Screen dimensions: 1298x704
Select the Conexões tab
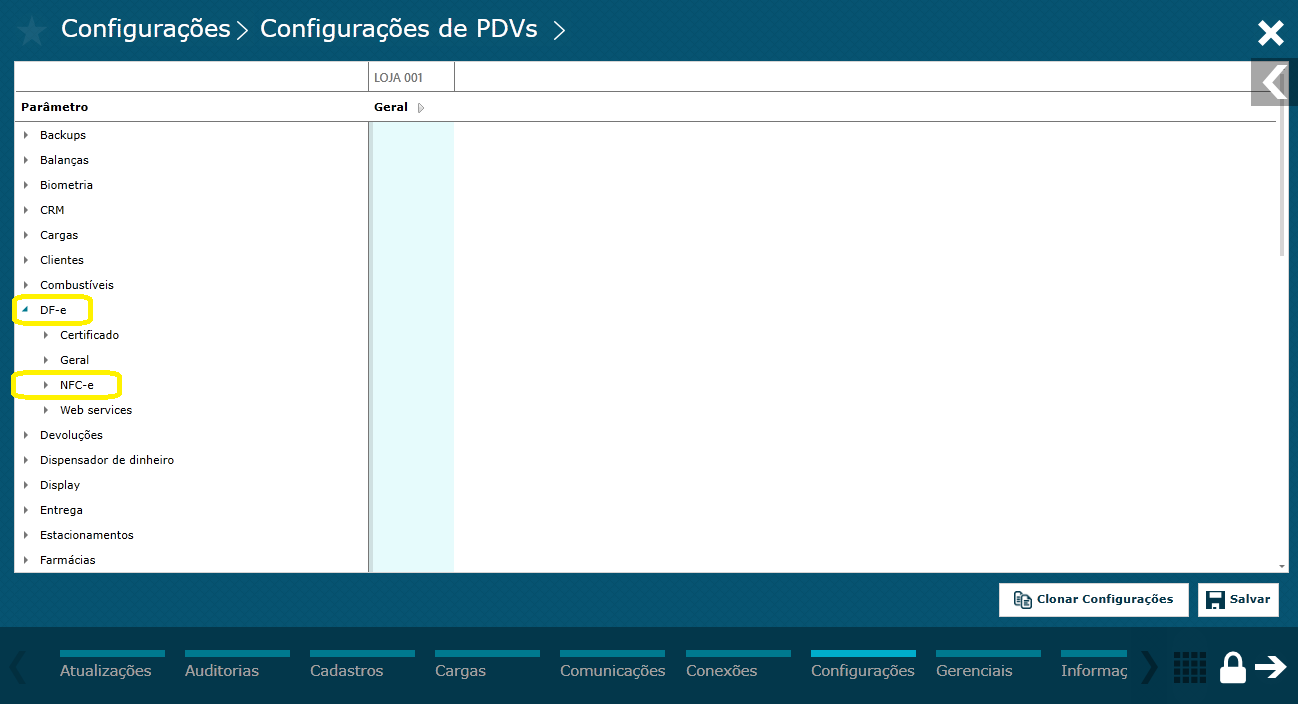click(720, 670)
